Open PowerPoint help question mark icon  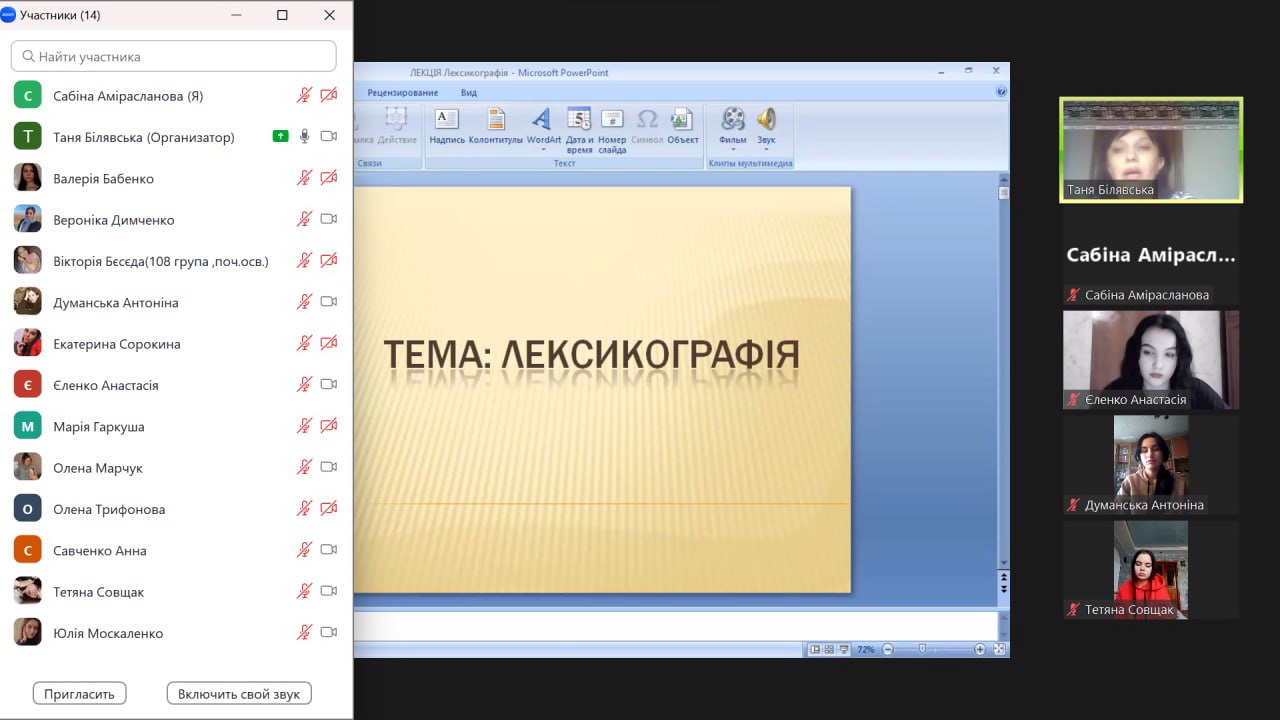coord(1001,92)
